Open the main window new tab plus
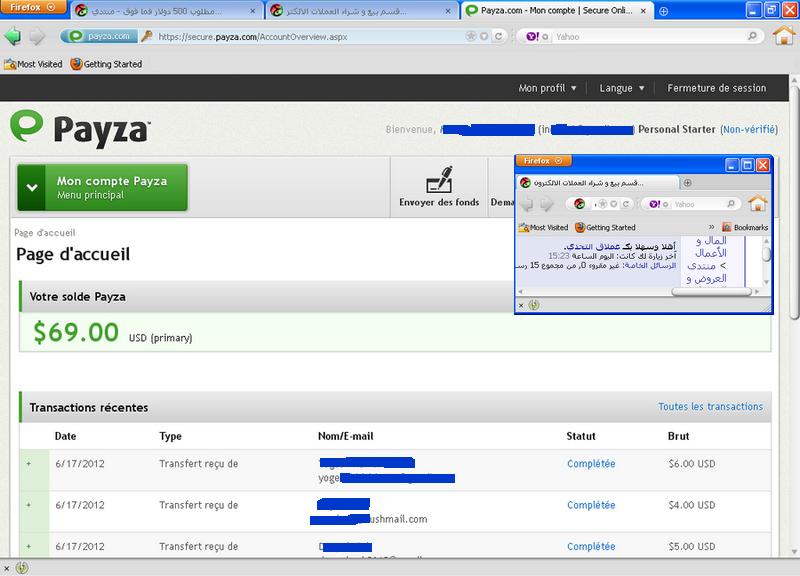800x576 pixels. click(x=663, y=11)
